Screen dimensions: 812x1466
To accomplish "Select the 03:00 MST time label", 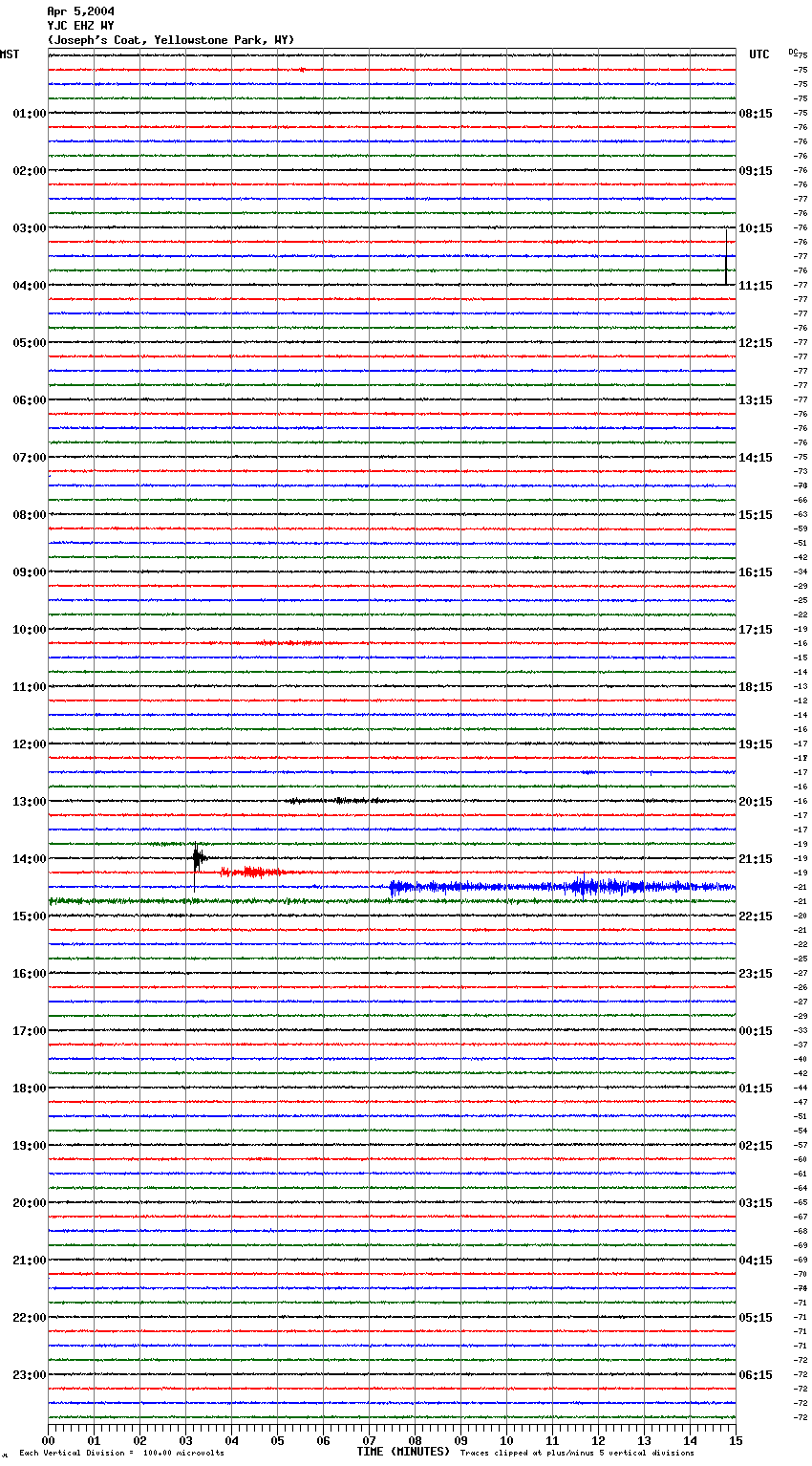I will coord(30,228).
